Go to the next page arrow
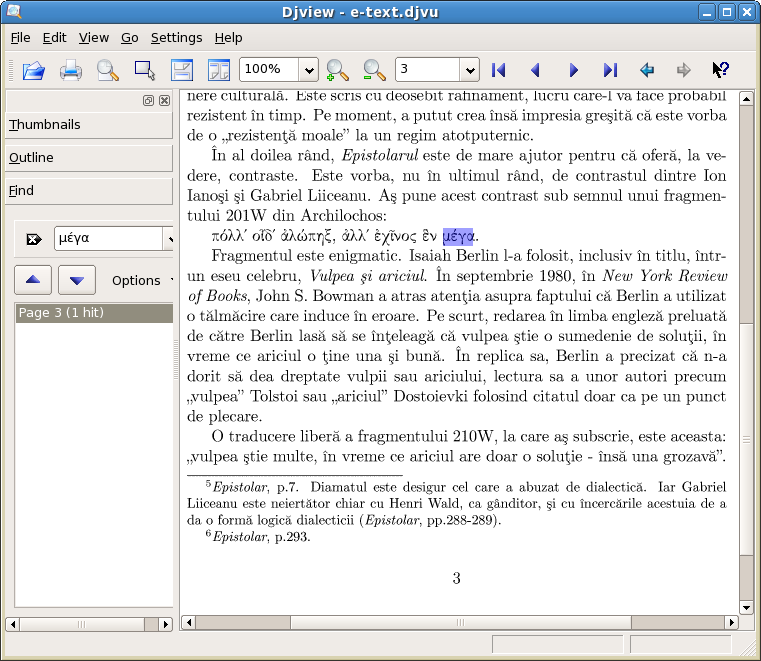The image size is (761, 661). pos(573,70)
